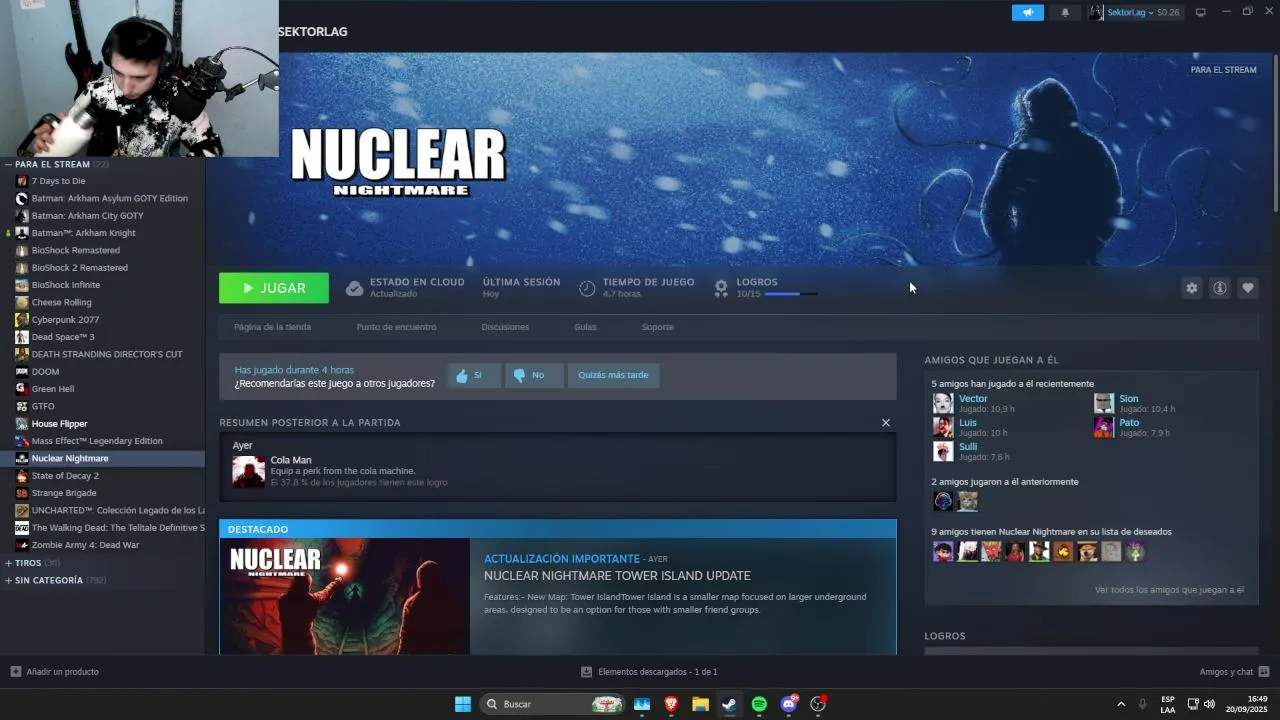Click the thumbs up Sí icon
The width and height of the screenshot is (1280, 720).
point(462,376)
